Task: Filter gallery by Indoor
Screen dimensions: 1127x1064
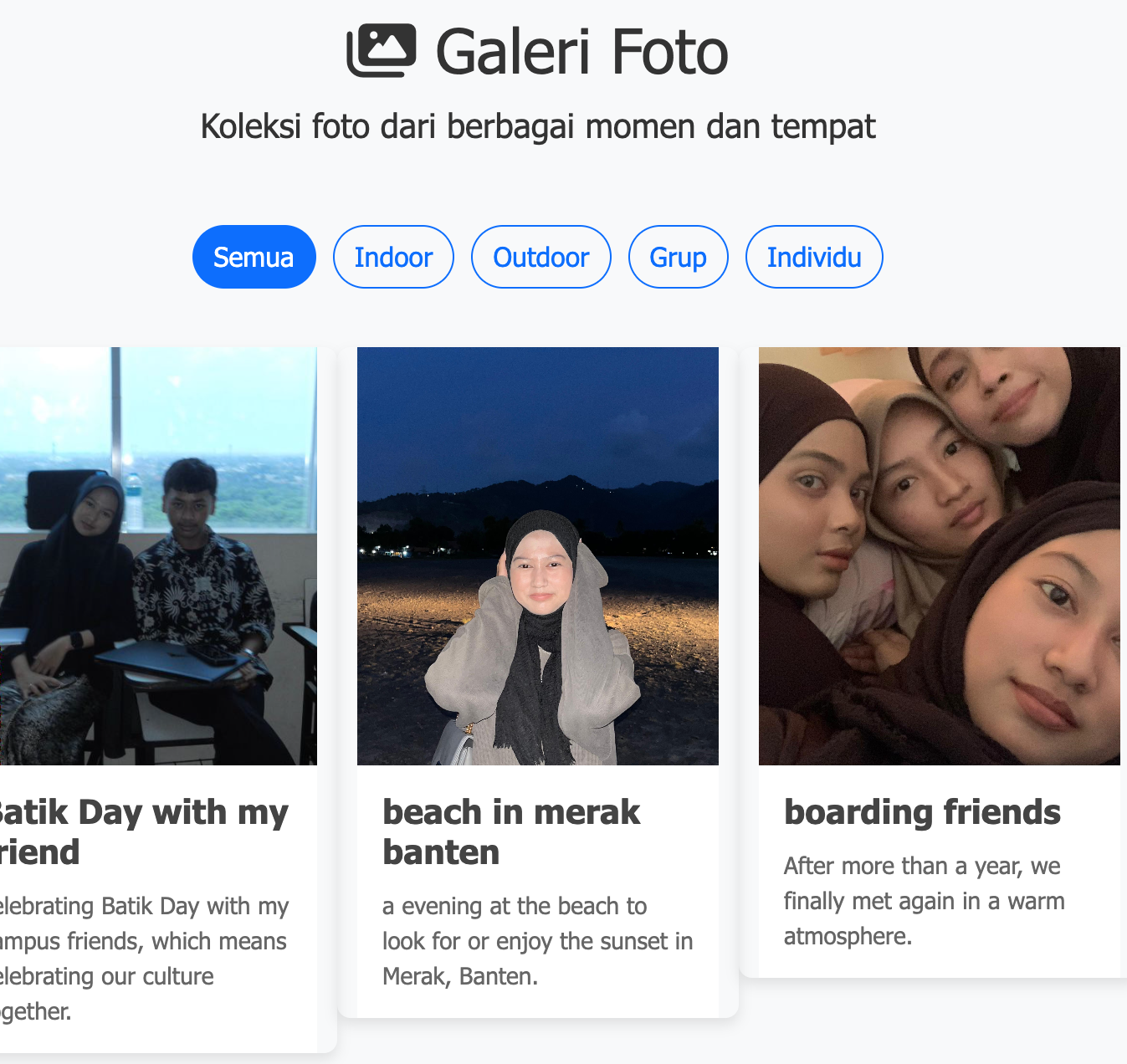Action: tap(393, 257)
